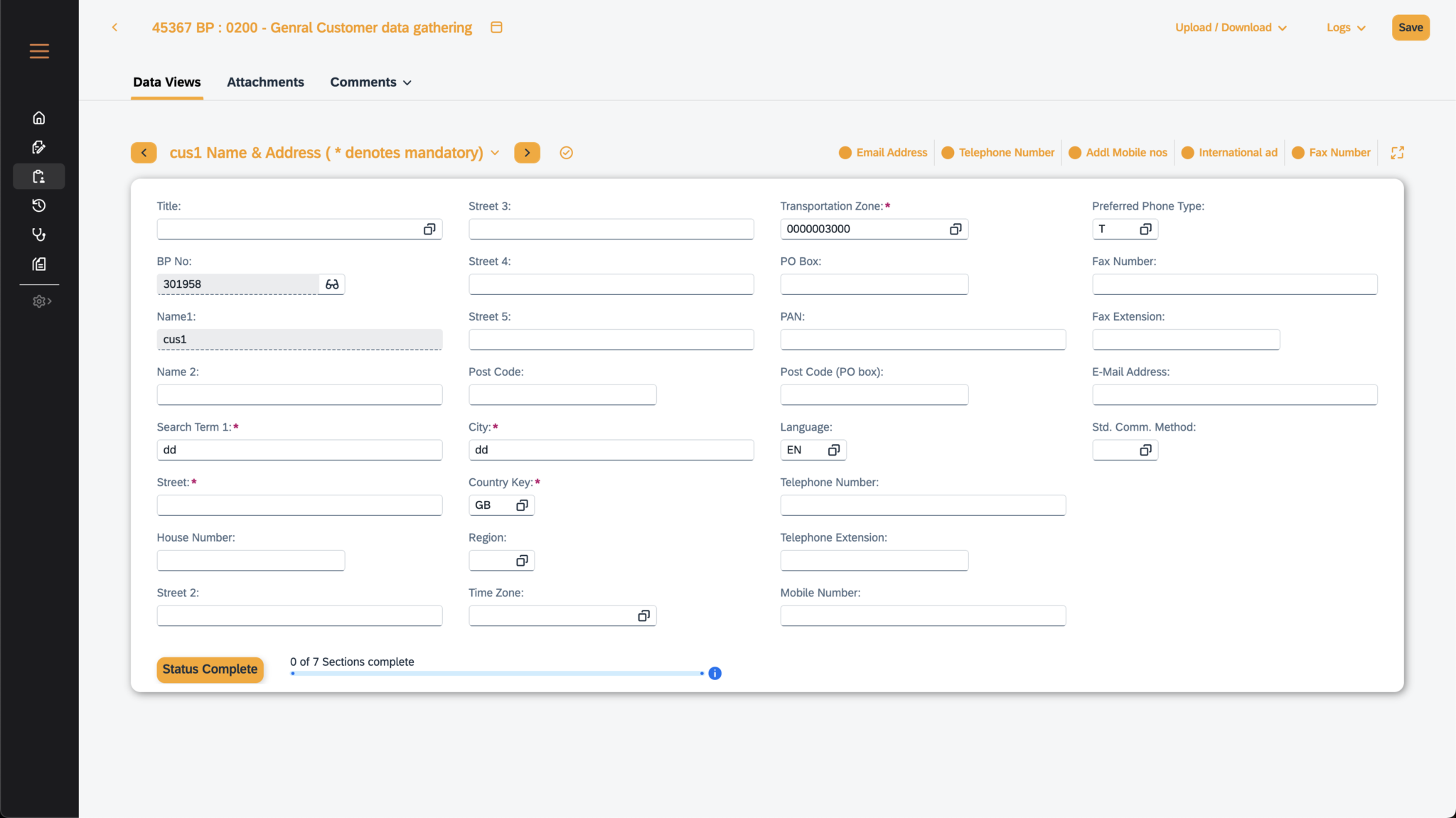Open the Upload / Download dropdown
The height and width of the screenshot is (818, 1456).
click(1229, 27)
